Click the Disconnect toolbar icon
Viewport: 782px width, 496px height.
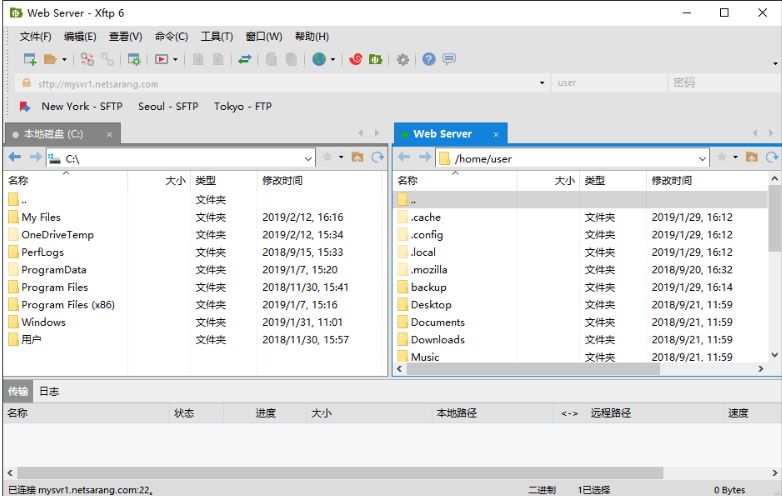point(87,59)
